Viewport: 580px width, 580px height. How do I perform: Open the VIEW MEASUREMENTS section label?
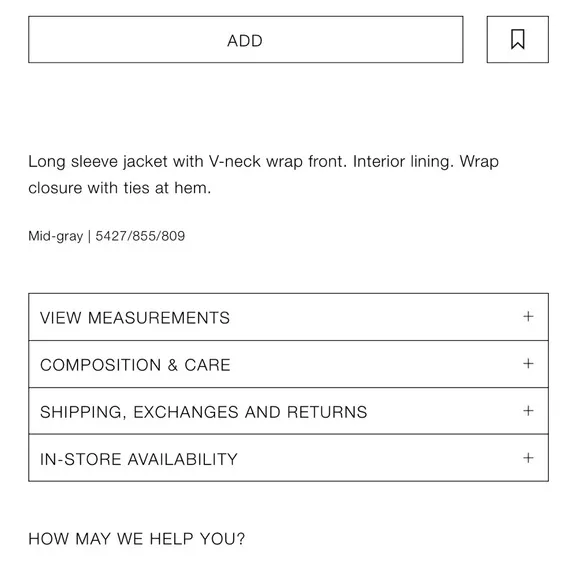[x=135, y=318]
